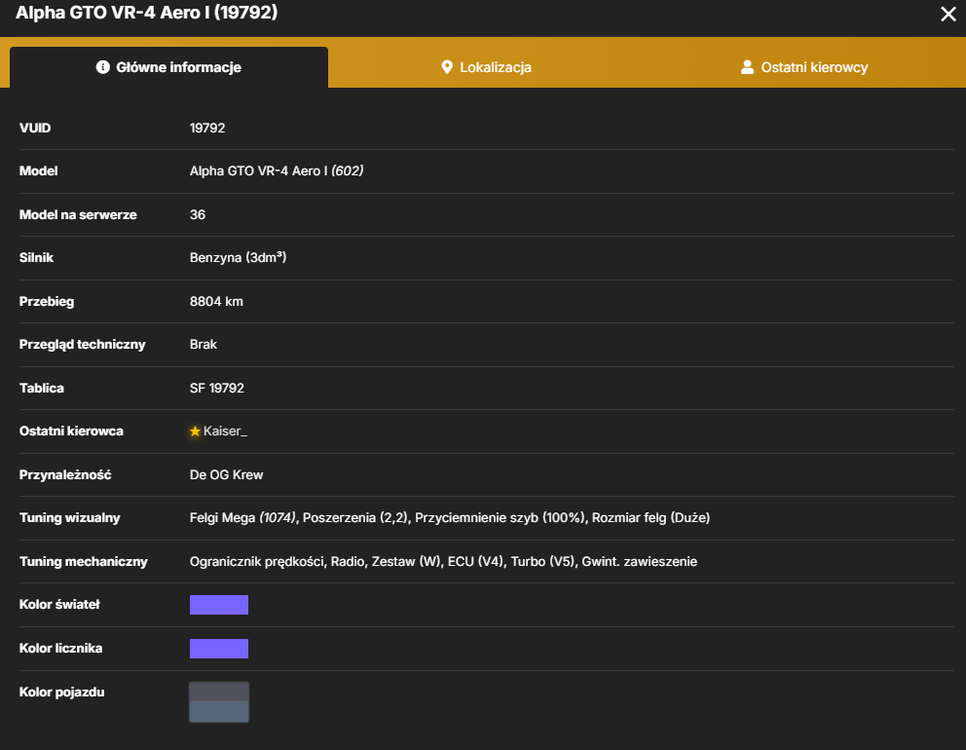Click the Kolor pojazdu row label

tap(62, 692)
